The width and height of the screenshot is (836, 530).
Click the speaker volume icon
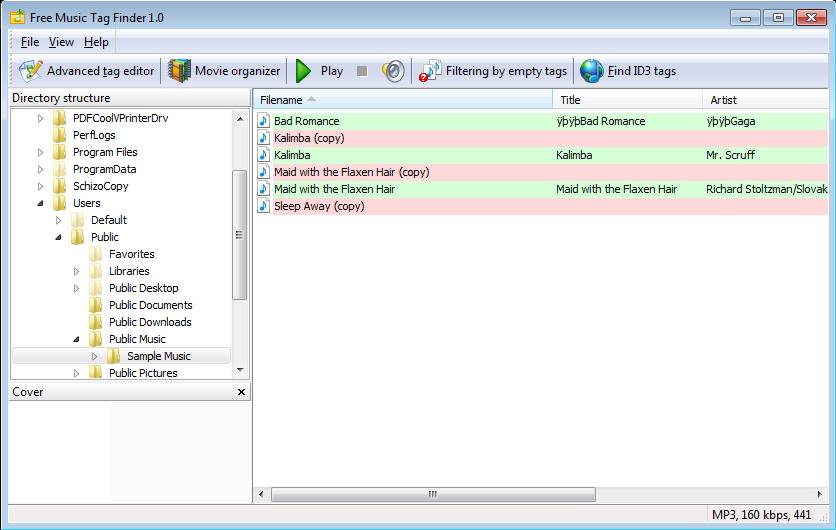394,71
